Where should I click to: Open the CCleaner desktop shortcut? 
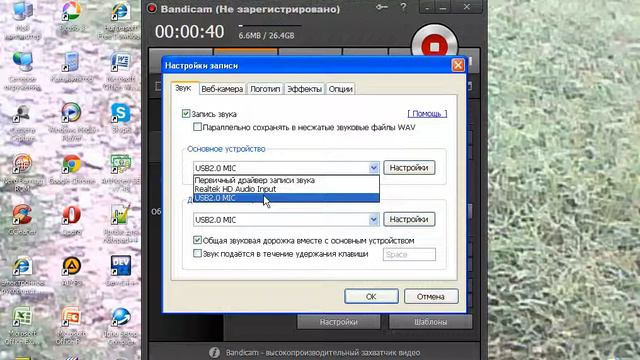pyautogui.click(x=22, y=215)
